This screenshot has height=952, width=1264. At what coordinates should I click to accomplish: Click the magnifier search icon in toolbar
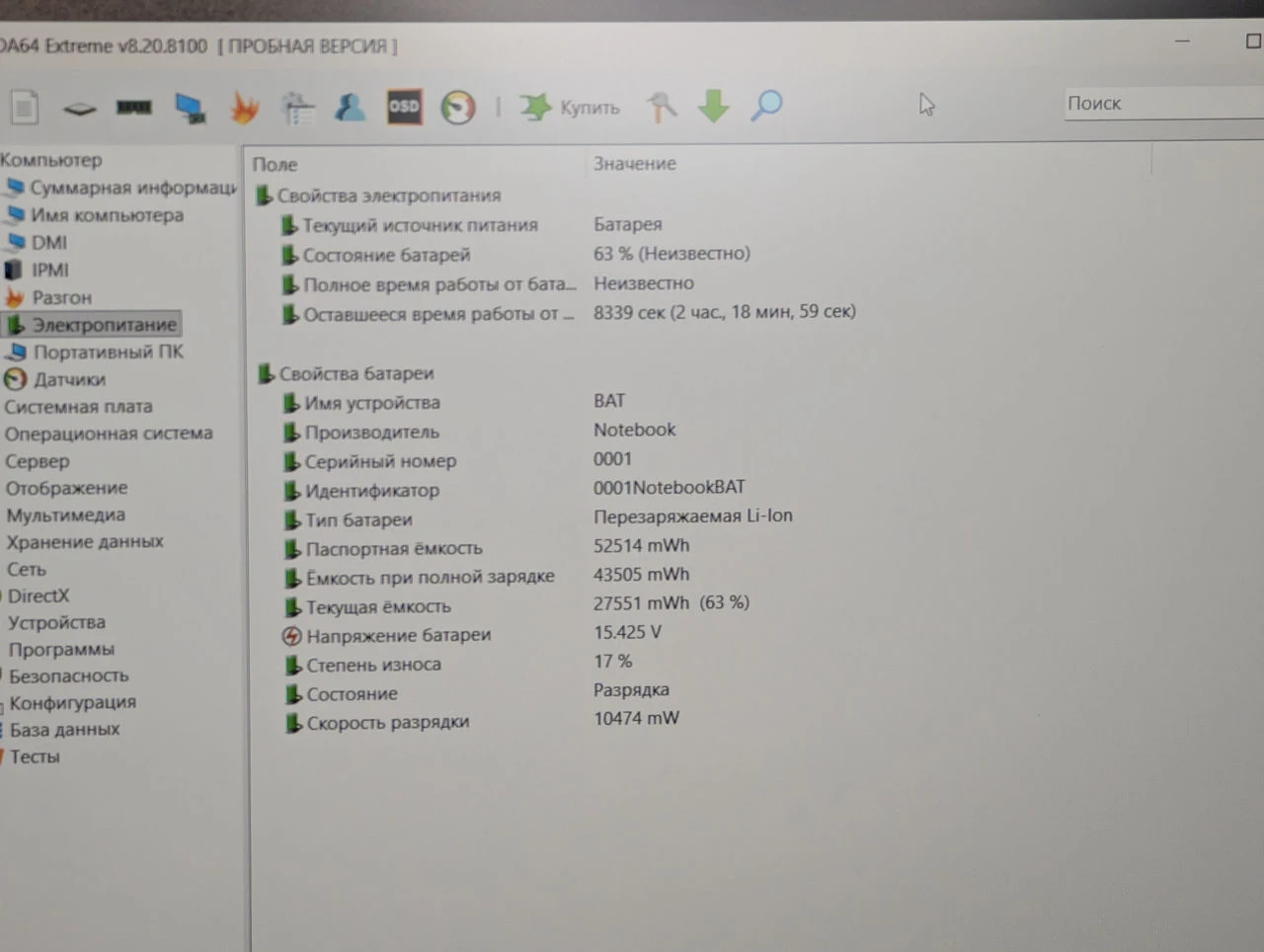coord(766,106)
